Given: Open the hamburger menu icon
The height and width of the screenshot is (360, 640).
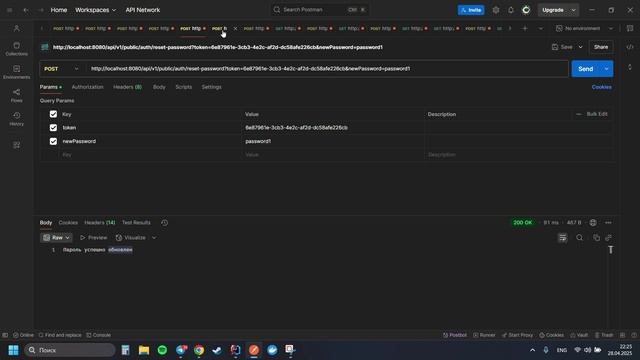Looking at the screenshot, I should click(9, 10).
